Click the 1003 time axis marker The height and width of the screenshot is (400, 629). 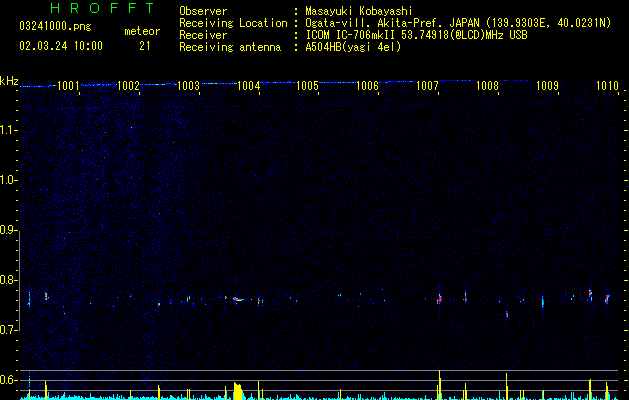pyautogui.click(x=188, y=86)
